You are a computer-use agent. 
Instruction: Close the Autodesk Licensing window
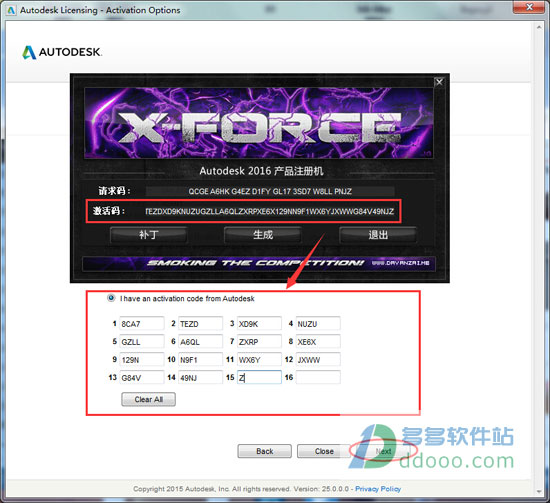click(x=529, y=7)
